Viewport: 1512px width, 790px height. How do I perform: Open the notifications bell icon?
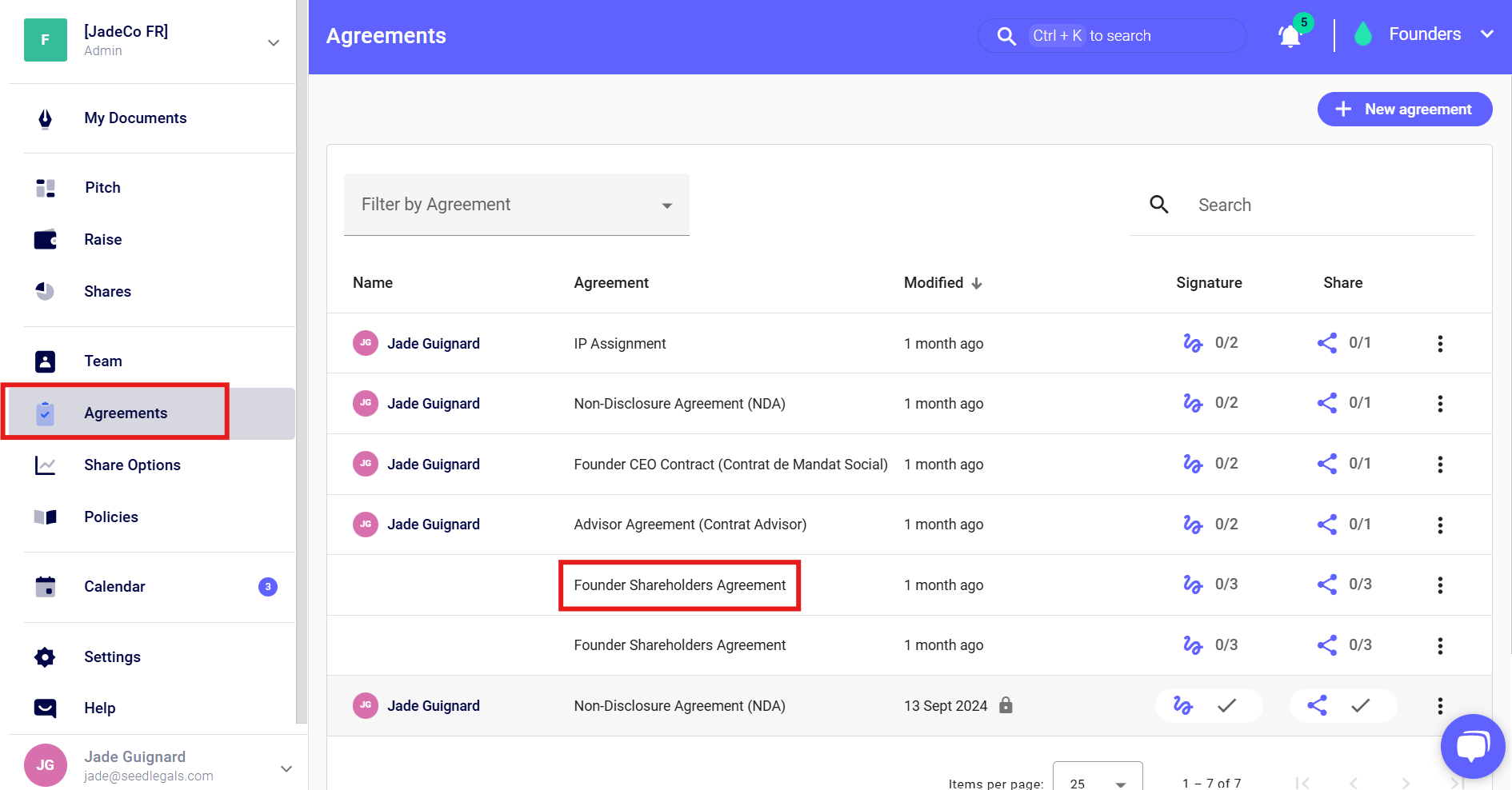point(1289,36)
